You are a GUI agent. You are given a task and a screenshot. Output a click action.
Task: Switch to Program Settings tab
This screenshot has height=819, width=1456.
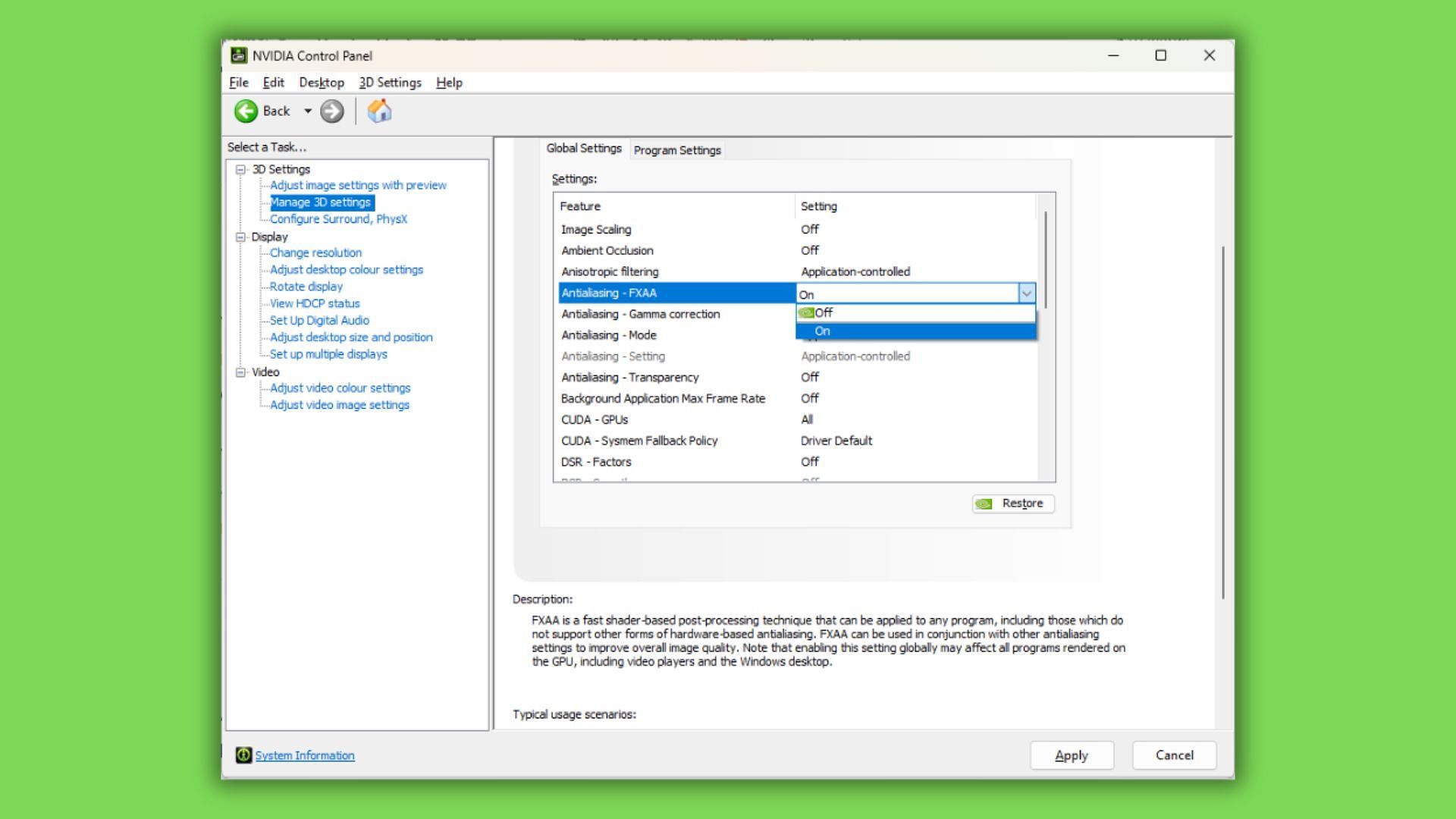pos(677,150)
